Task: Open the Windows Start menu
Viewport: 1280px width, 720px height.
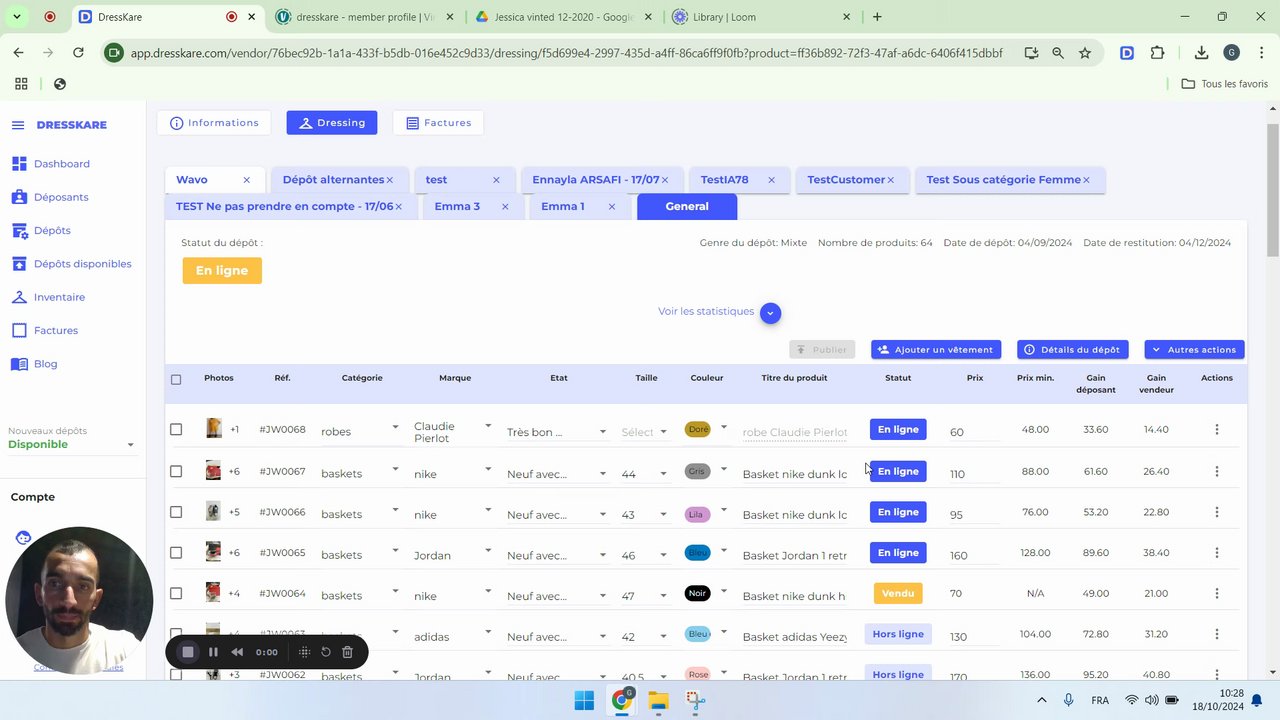Action: click(584, 700)
